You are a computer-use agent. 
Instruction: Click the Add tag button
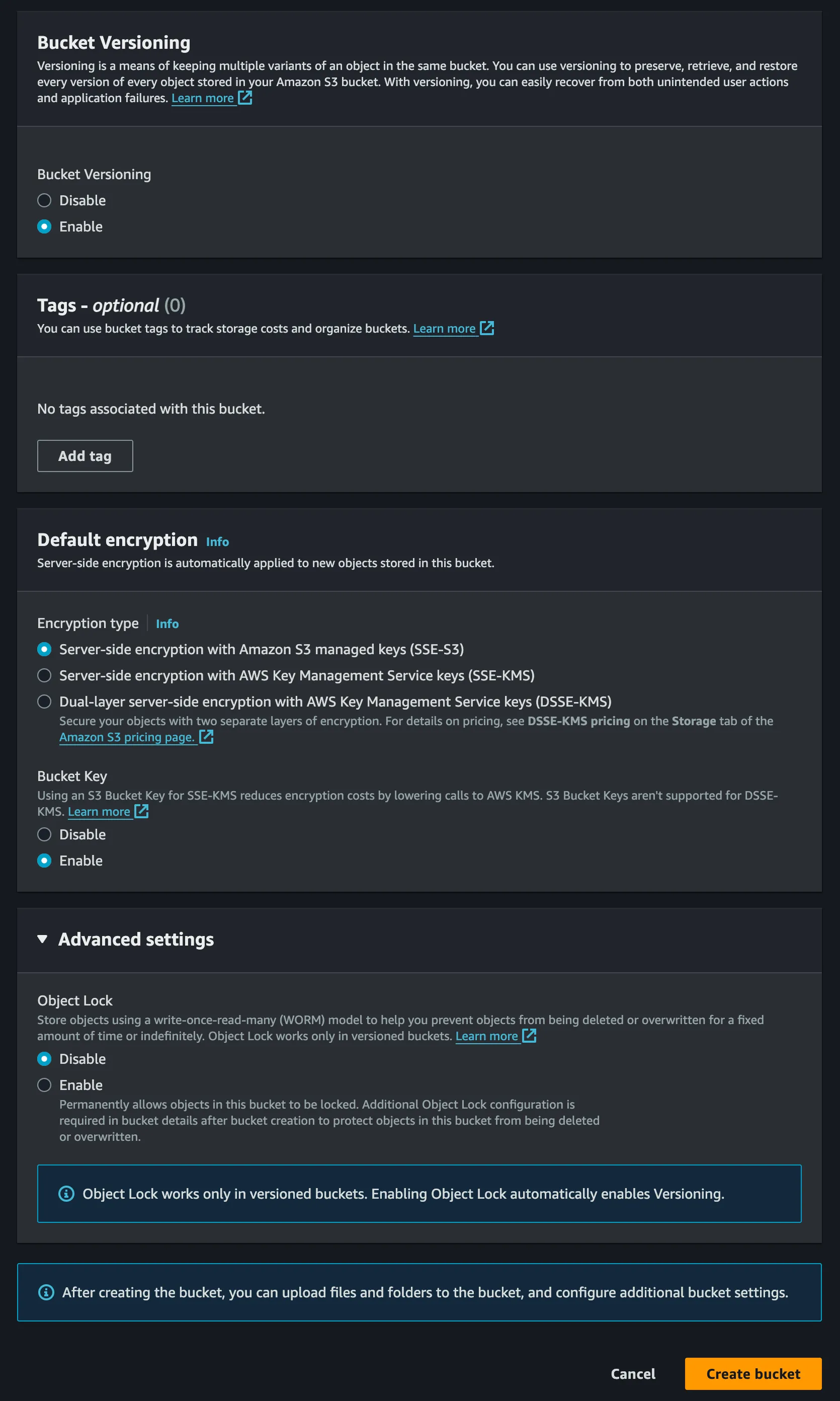pyautogui.click(x=85, y=456)
